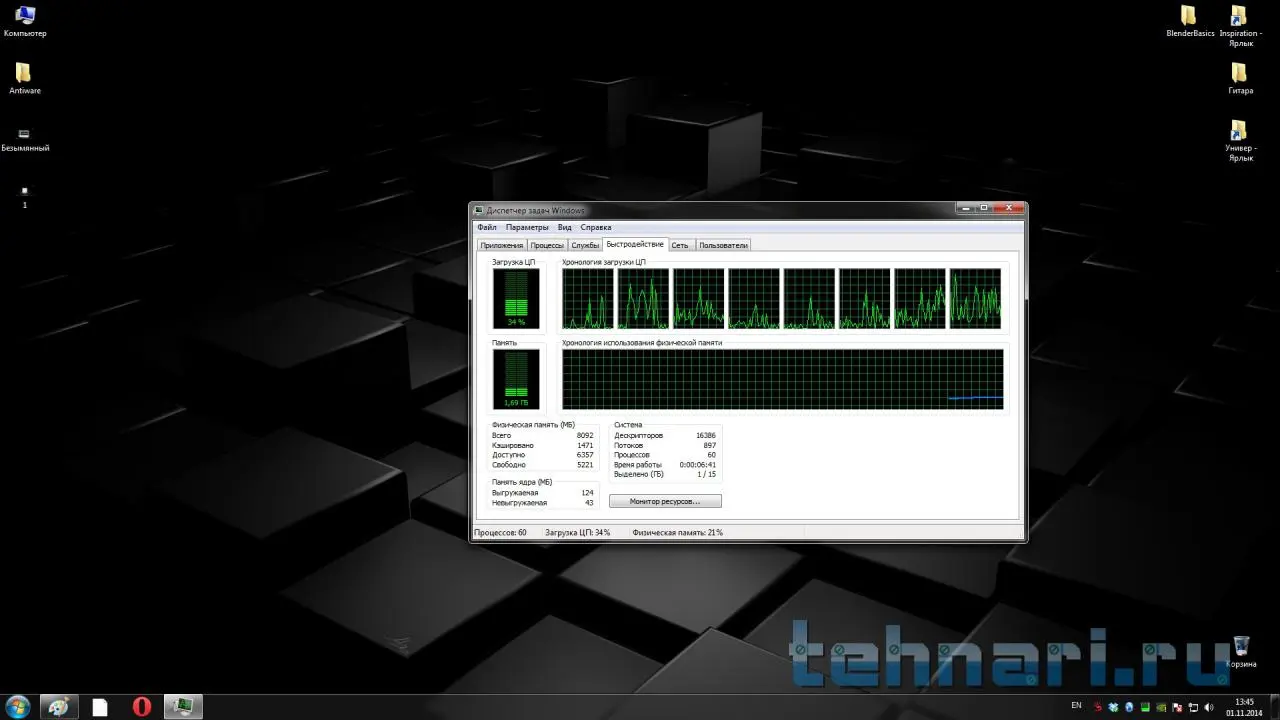Switch to the Процессы tab
Screen dimensions: 1280x720
[547, 245]
